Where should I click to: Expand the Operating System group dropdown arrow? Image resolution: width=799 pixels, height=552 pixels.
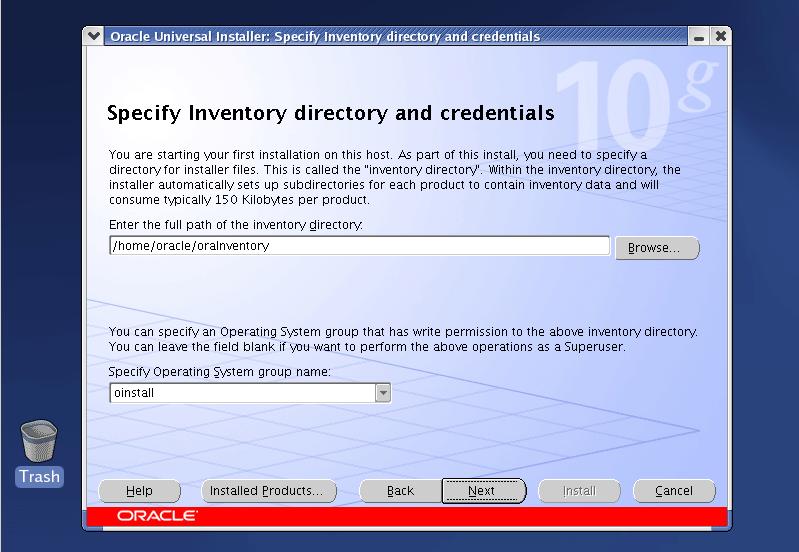click(382, 393)
